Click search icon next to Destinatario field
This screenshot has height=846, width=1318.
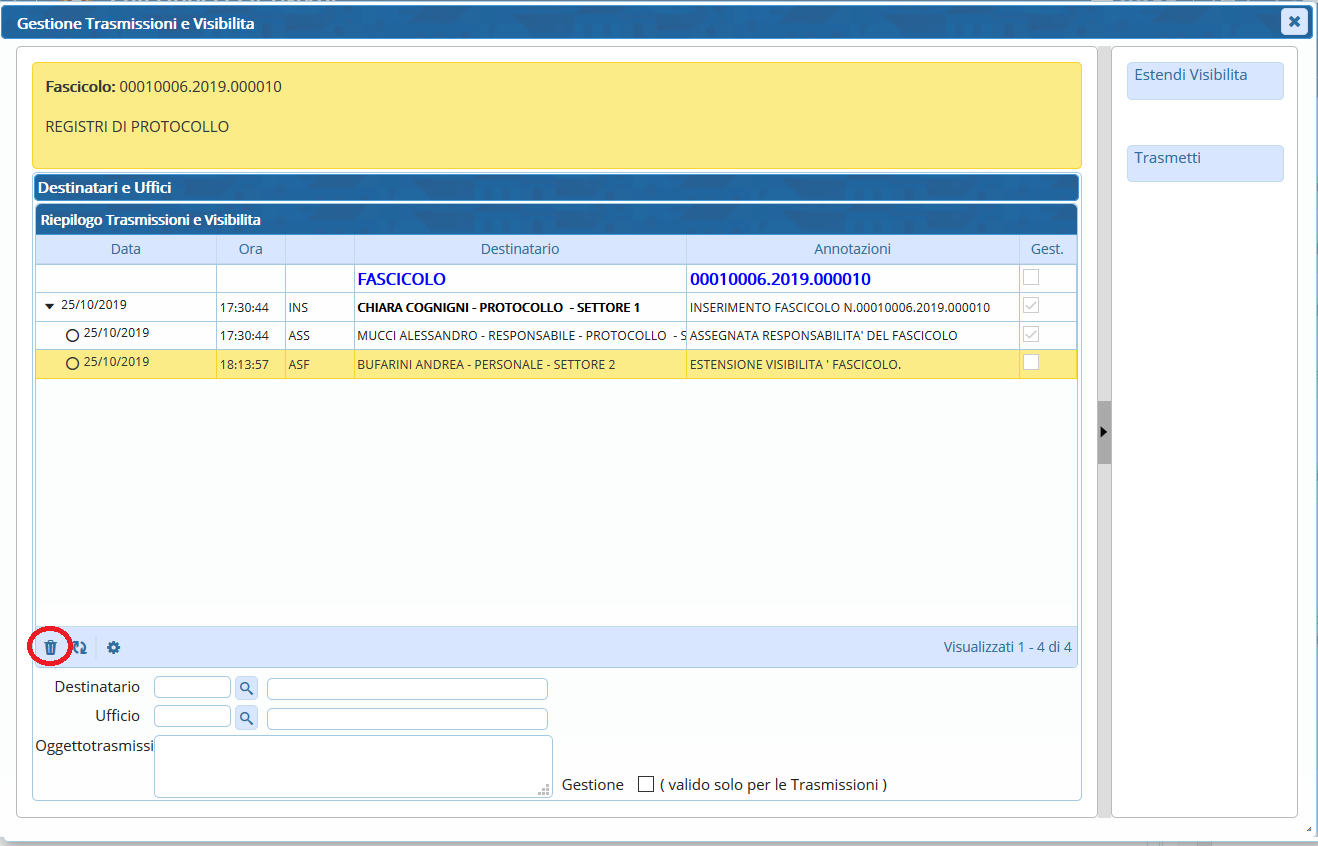tap(246, 688)
